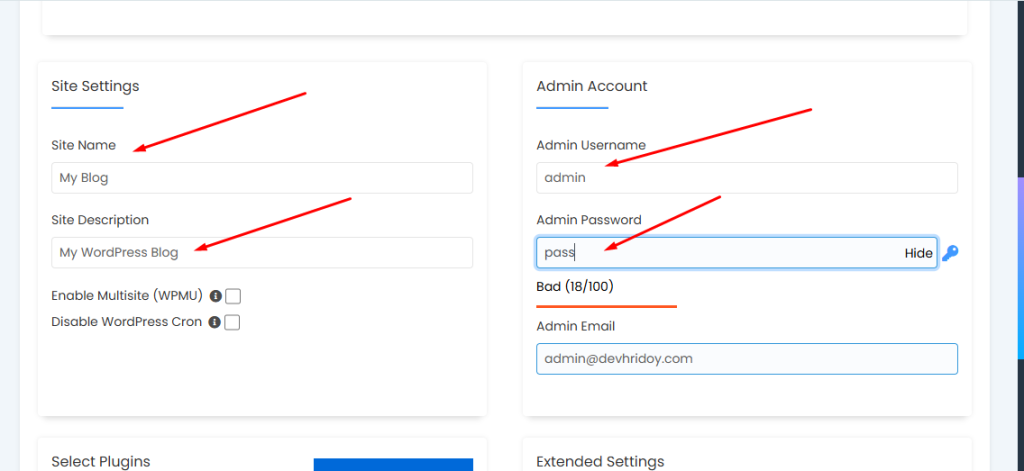Open the Select Plugins section heading
The width and height of the screenshot is (1024, 471).
(x=101, y=461)
